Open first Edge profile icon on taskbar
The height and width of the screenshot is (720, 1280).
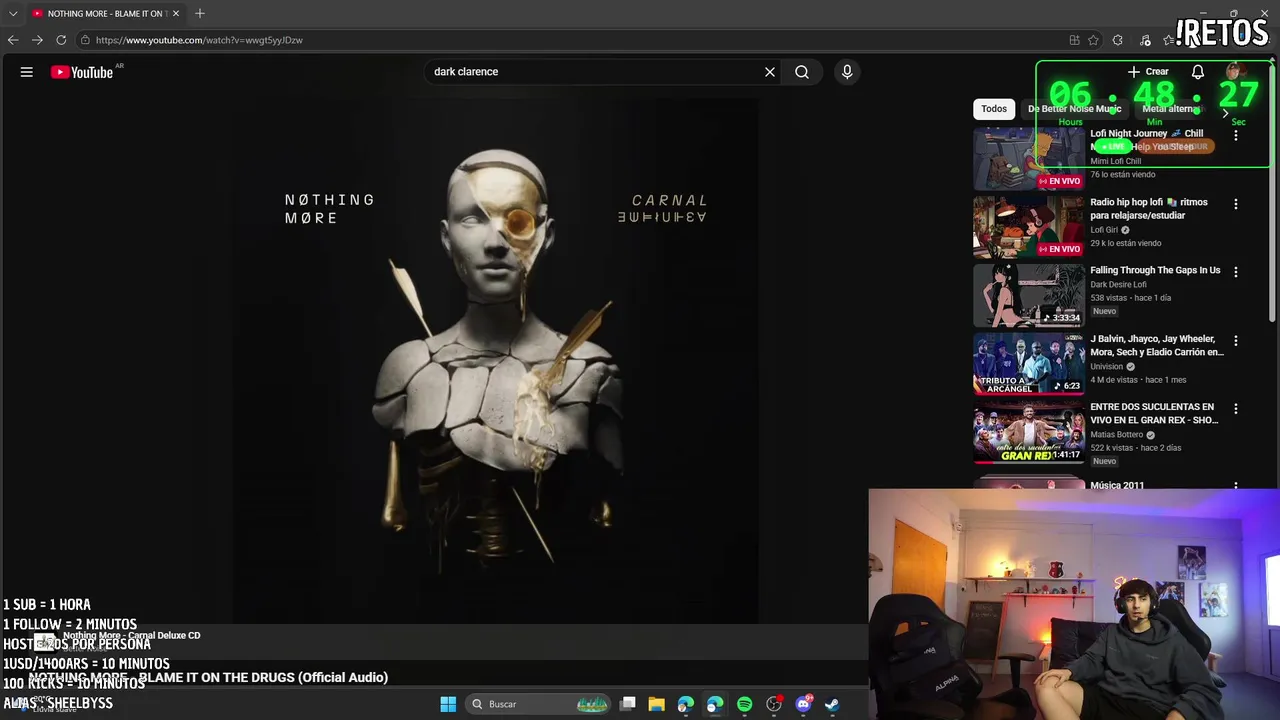(685, 704)
